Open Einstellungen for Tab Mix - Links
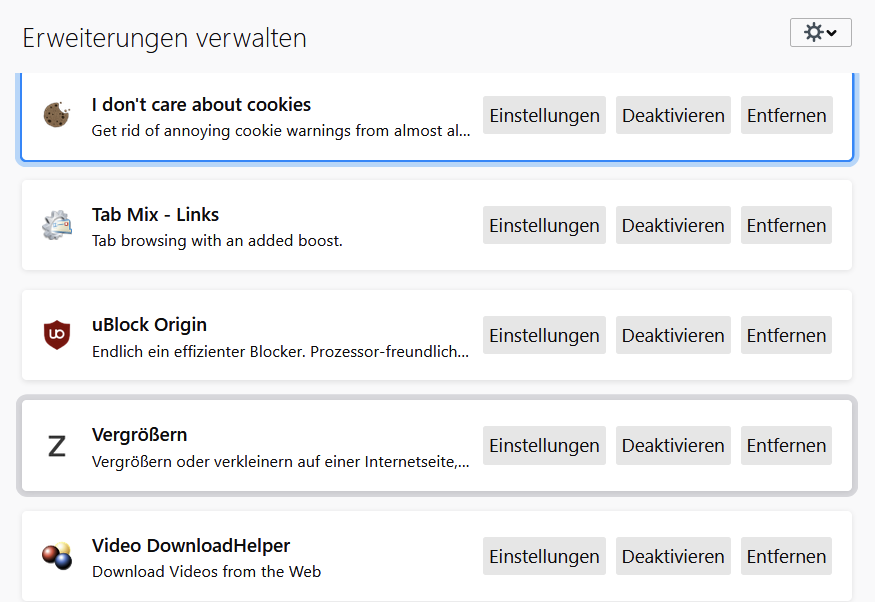The image size is (875, 602). pyautogui.click(x=544, y=225)
